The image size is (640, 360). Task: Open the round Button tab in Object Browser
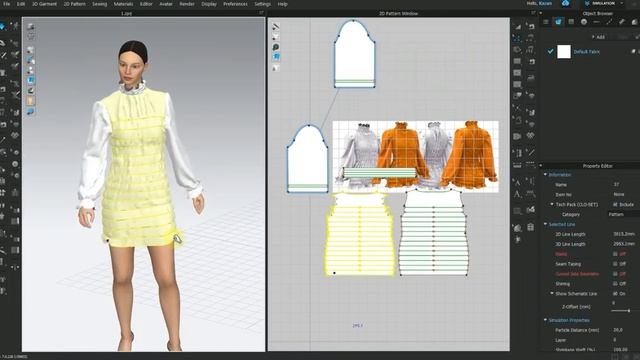coord(584,22)
